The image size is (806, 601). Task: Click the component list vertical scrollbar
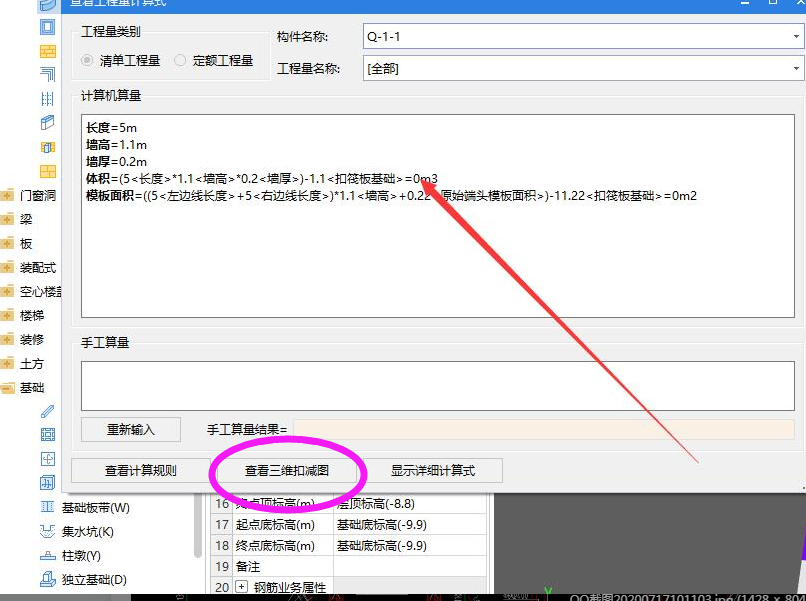(198, 525)
